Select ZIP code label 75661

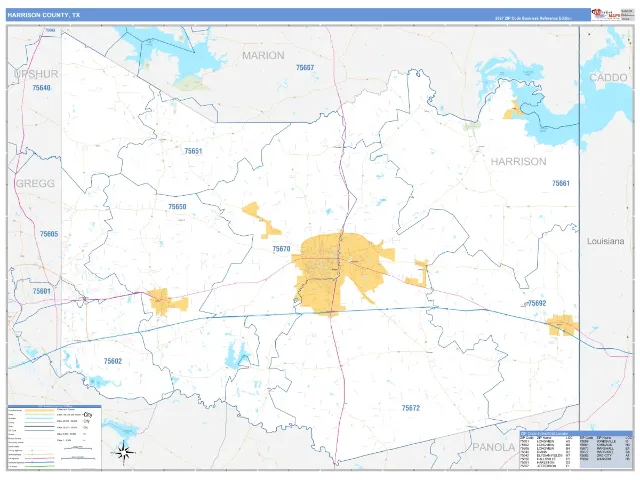click(561, 183)
